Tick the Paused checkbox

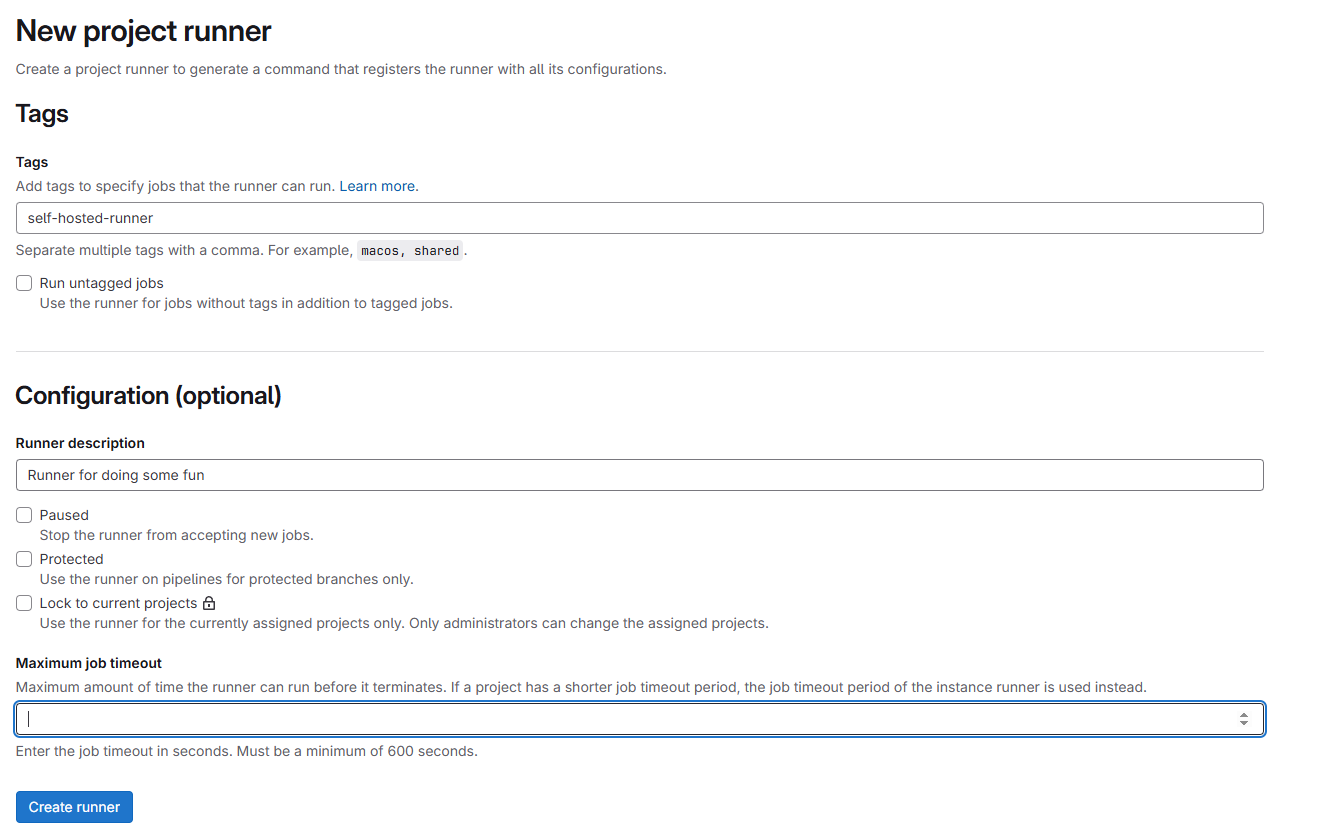pyautogui.click(x=24, y=515)
